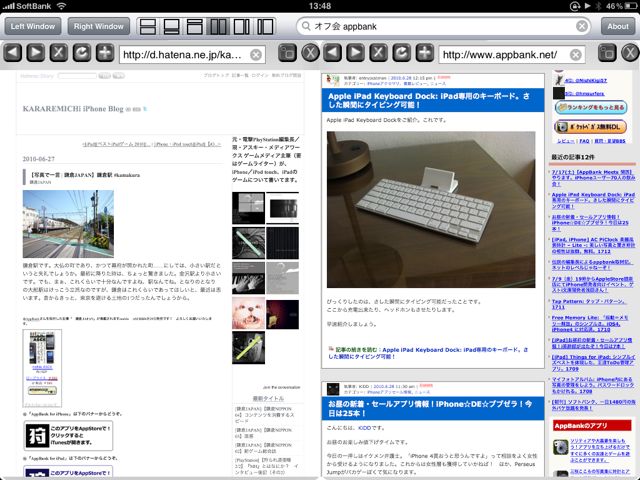Clear the right window URL field
The width and height of the screenshot is (640, 480).
pos(576,55)
